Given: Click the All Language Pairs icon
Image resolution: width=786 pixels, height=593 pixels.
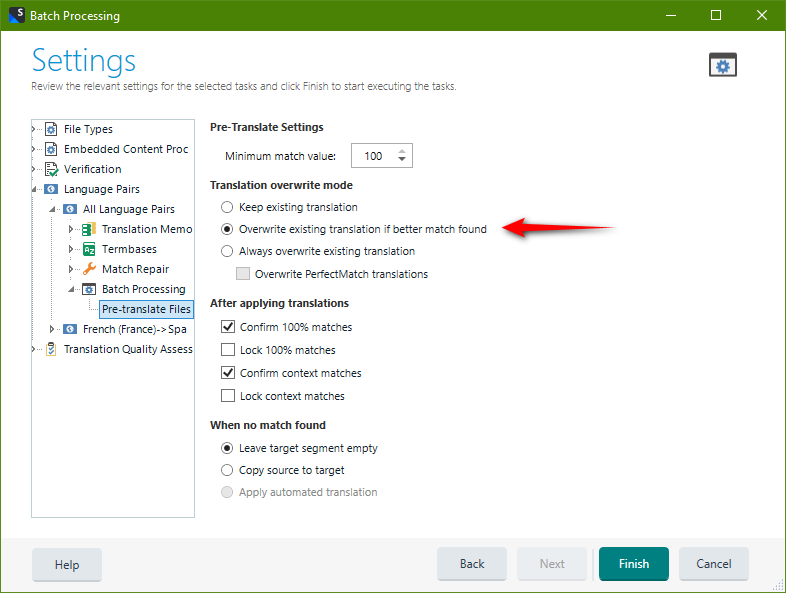Looking at the screenshot, I should click(x=70, y=209).
